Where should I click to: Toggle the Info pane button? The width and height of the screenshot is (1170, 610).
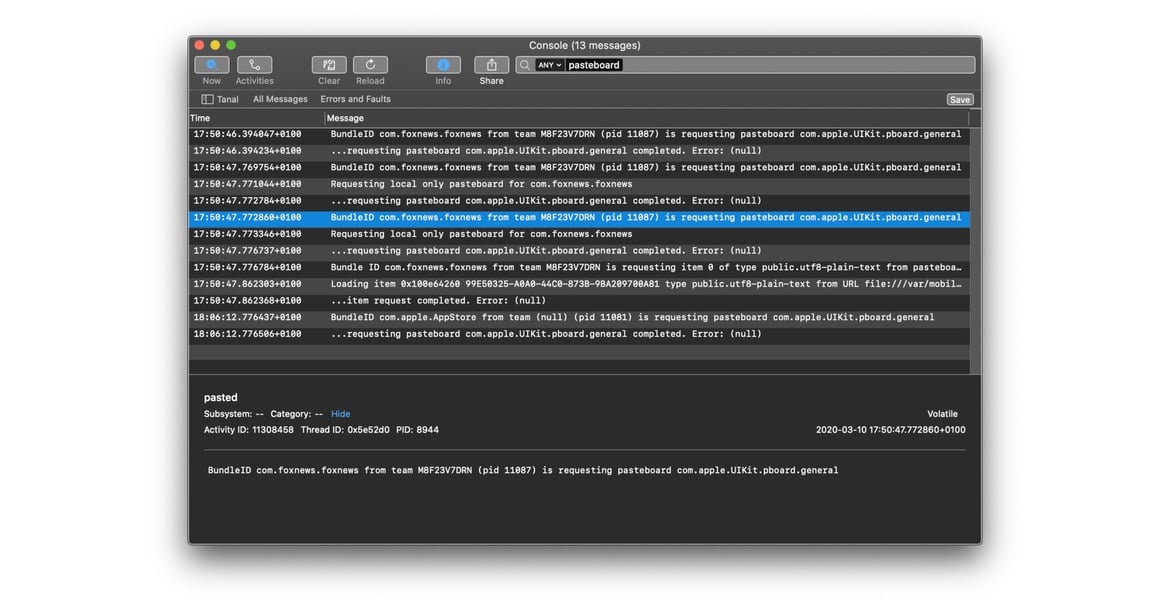443,65
